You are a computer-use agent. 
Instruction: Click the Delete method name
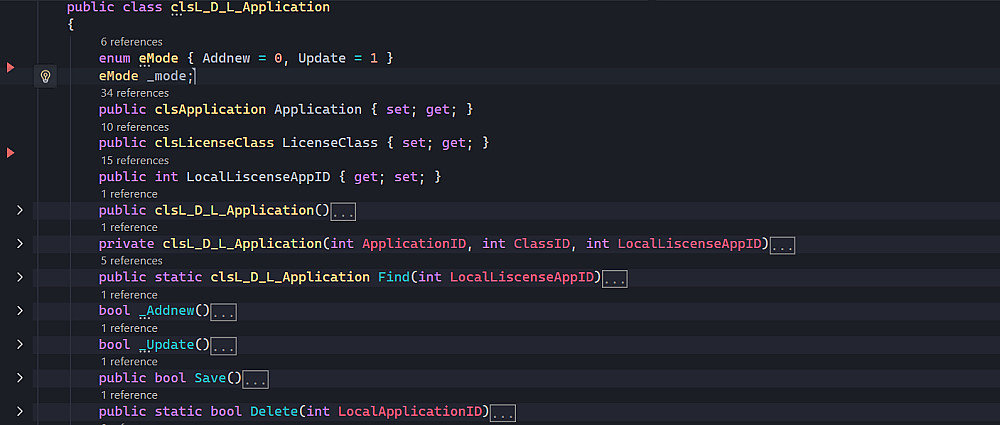click(x=274, y=412)
